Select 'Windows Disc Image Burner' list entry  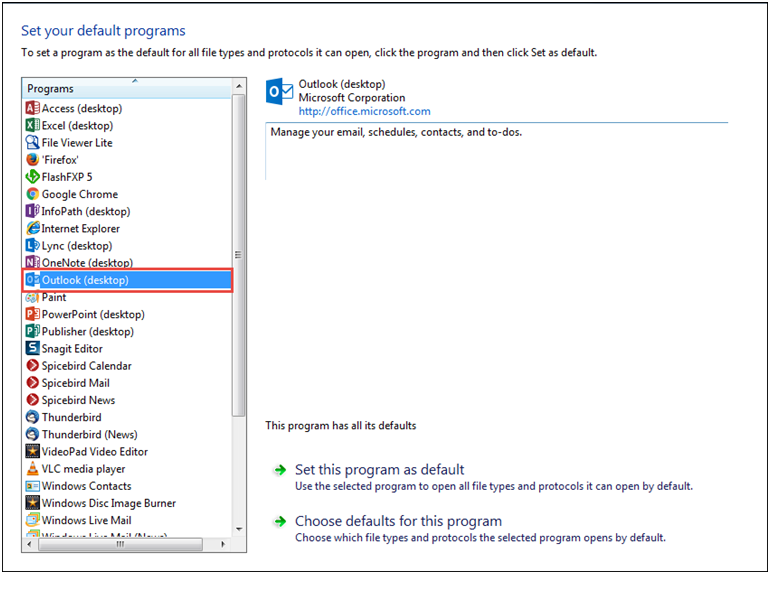coord(108,503)
